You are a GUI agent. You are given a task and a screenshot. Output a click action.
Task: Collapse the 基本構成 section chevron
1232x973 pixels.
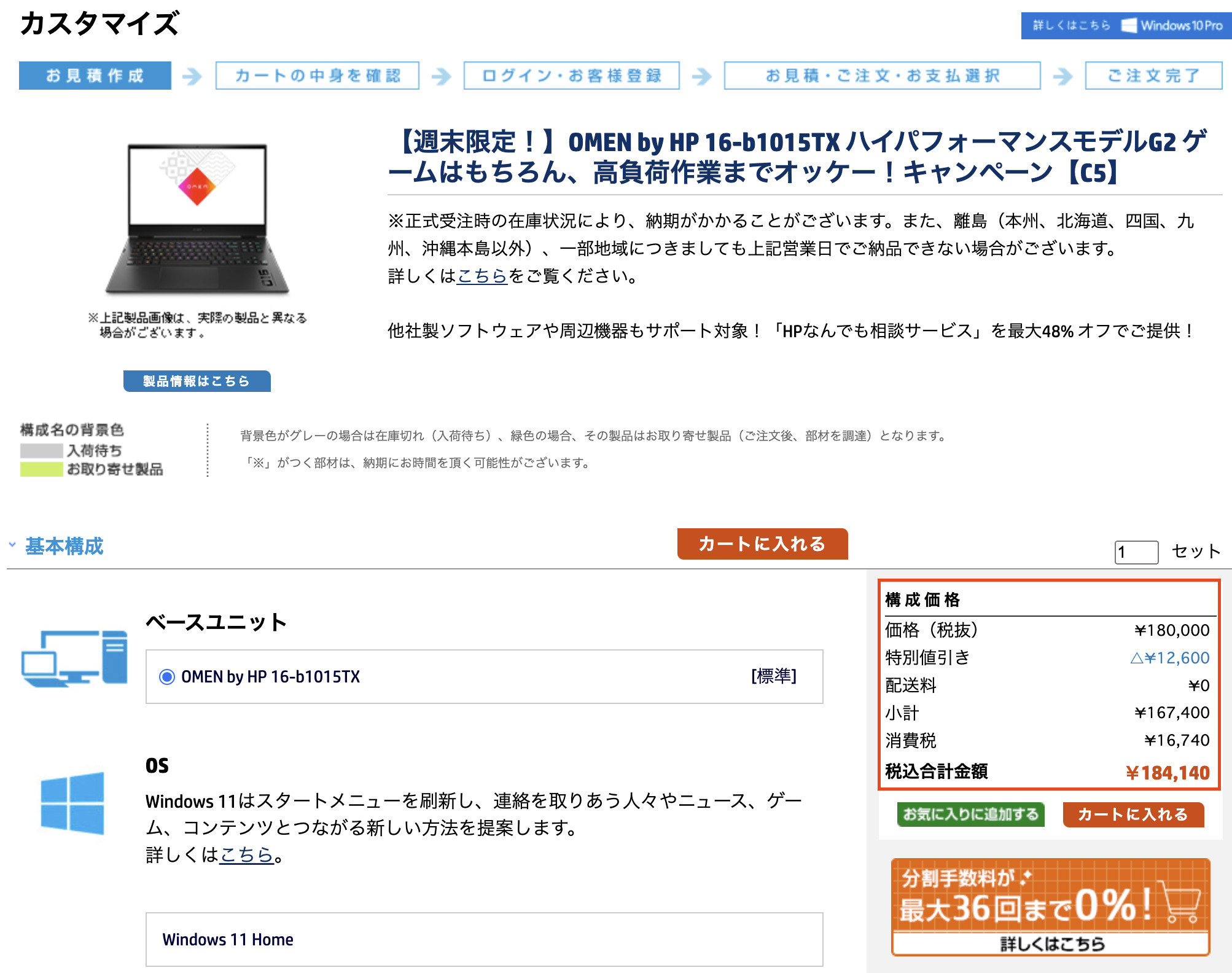pyautogui.click(x=12, y=545)
